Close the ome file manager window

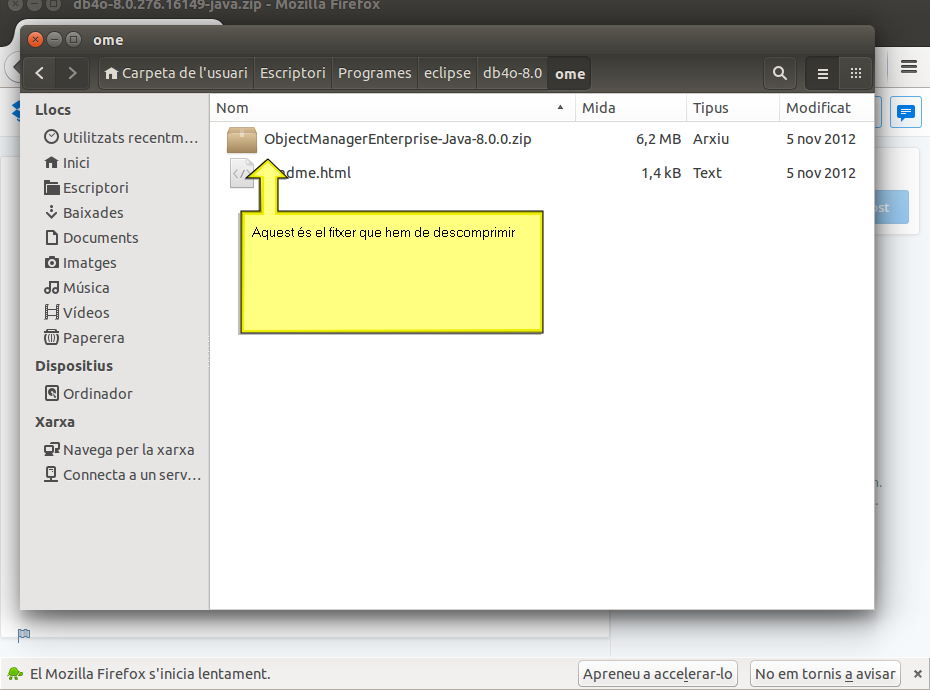(x=36, y=40)
